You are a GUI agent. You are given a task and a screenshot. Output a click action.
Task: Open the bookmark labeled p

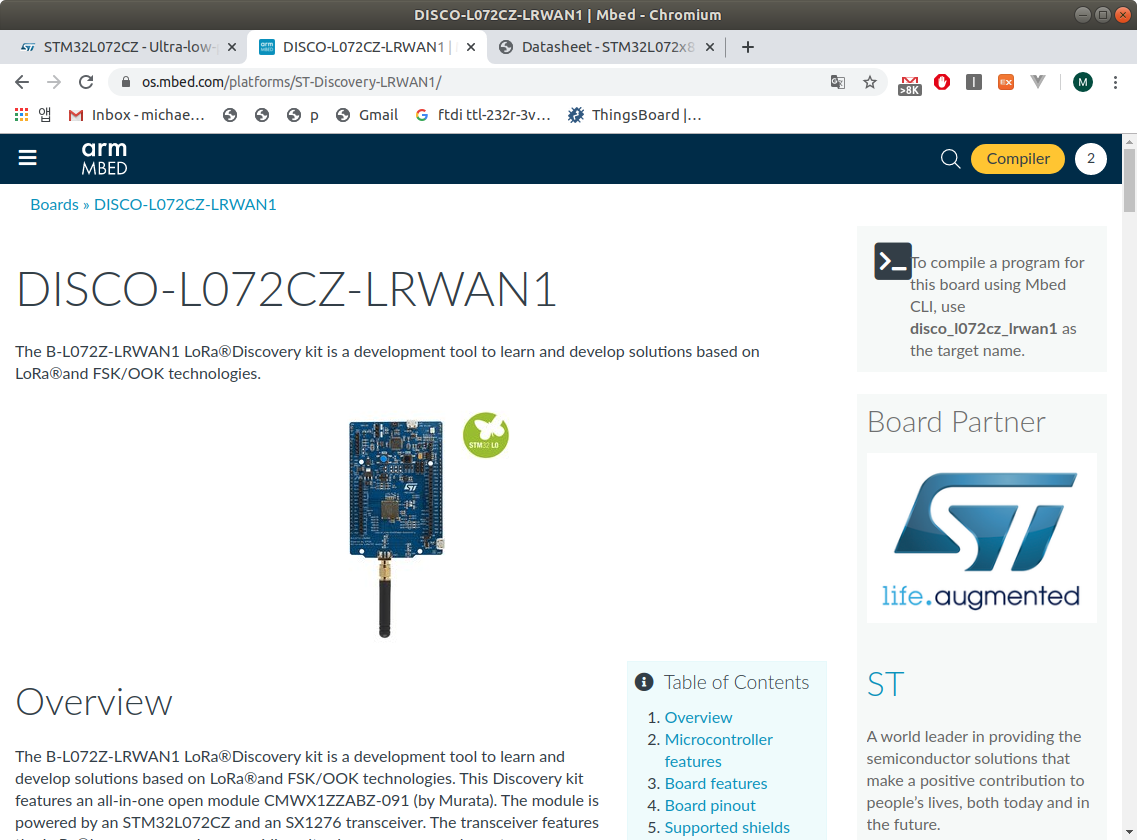(302, 115)
